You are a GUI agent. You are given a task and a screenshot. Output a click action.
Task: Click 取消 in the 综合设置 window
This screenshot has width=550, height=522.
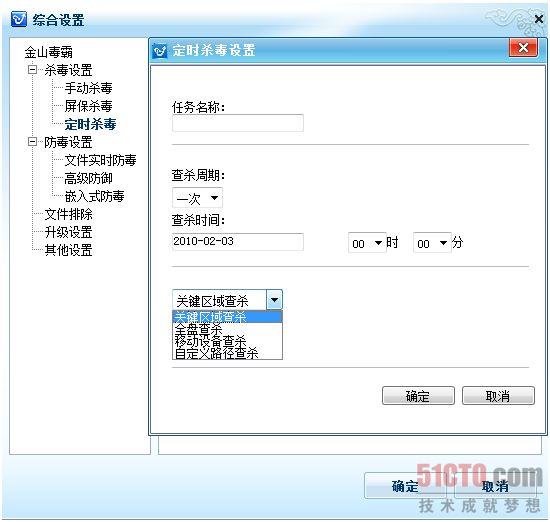[495, 486]
